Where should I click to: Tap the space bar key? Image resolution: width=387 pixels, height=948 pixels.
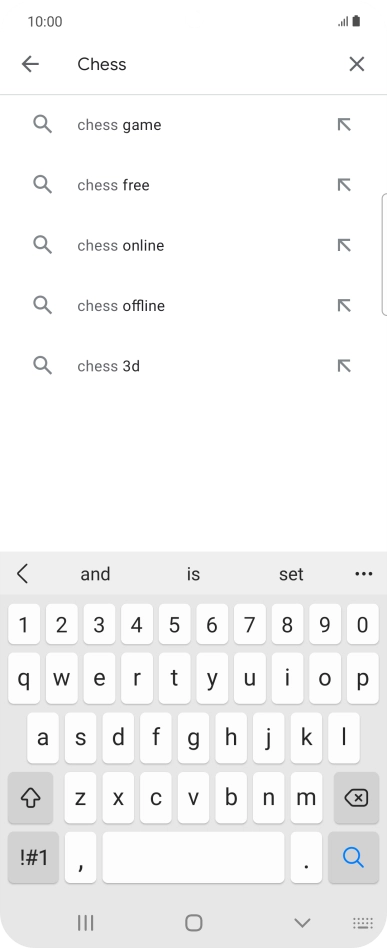[194, 857]
